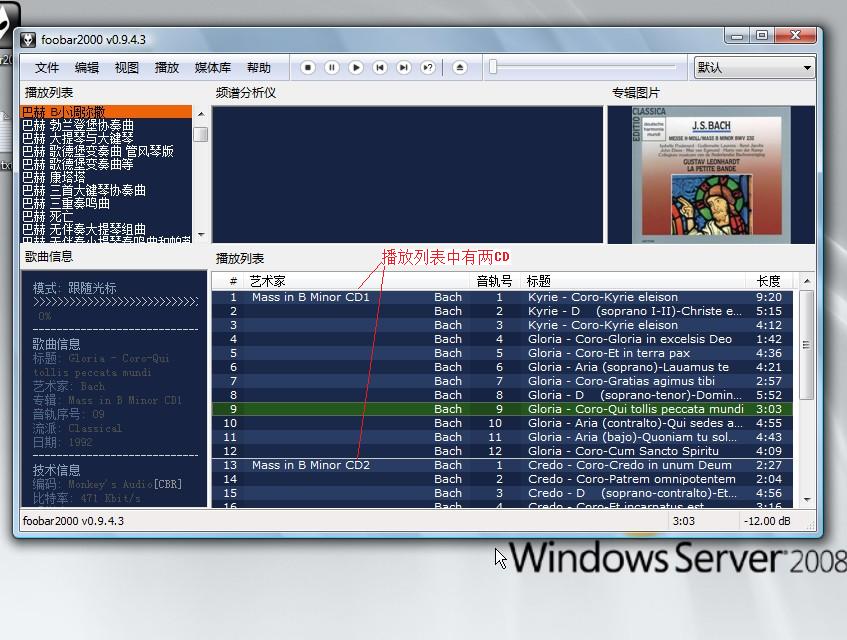
Task: Click the playlist list scrollbar thumb
Action: tap(201, 133)
